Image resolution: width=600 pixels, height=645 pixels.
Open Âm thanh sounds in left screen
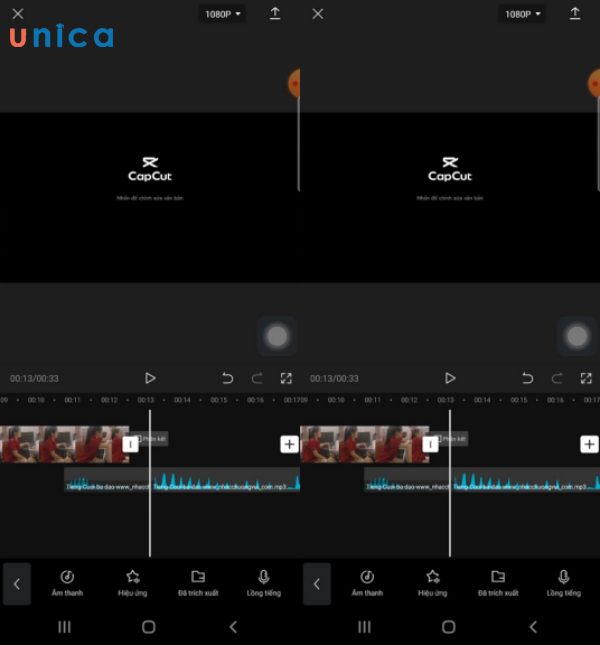(67, 584)
